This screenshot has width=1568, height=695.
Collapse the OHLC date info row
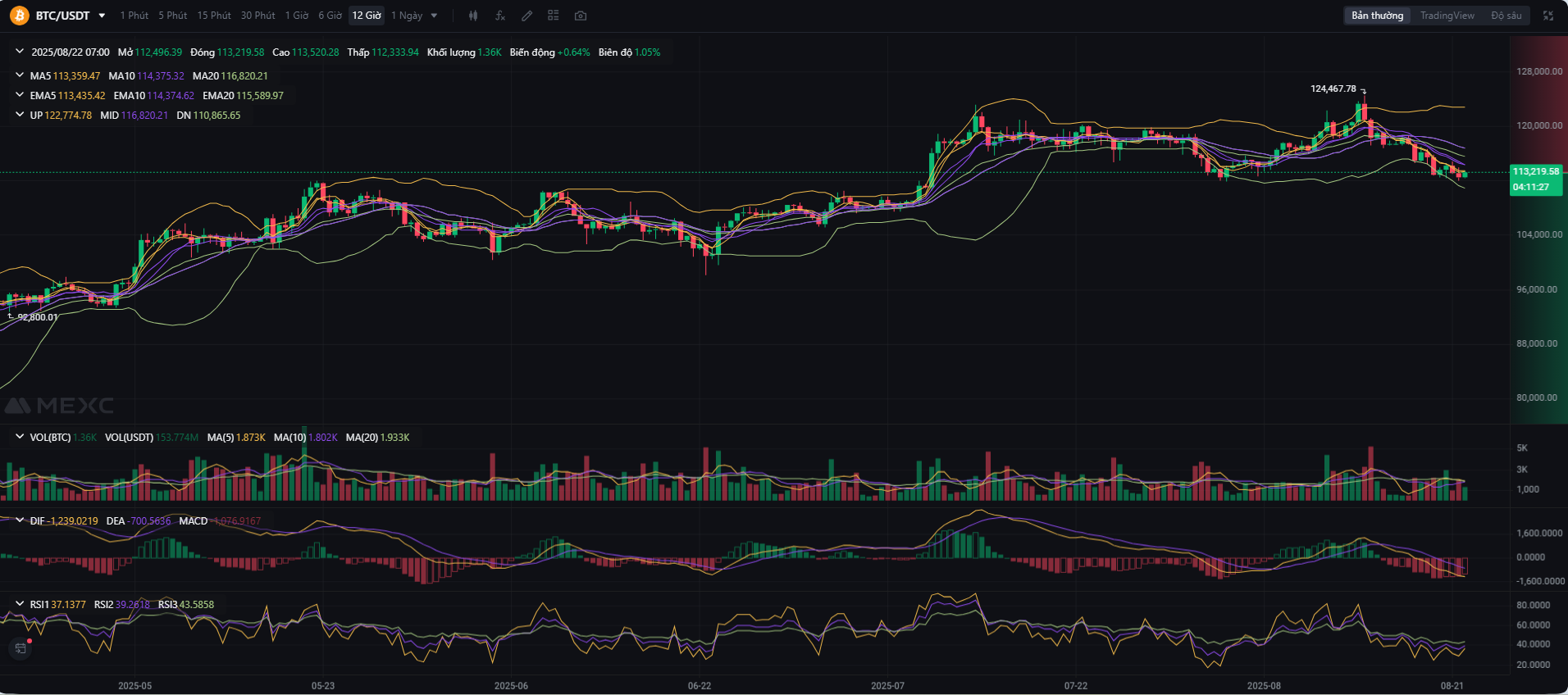[20, 52]
